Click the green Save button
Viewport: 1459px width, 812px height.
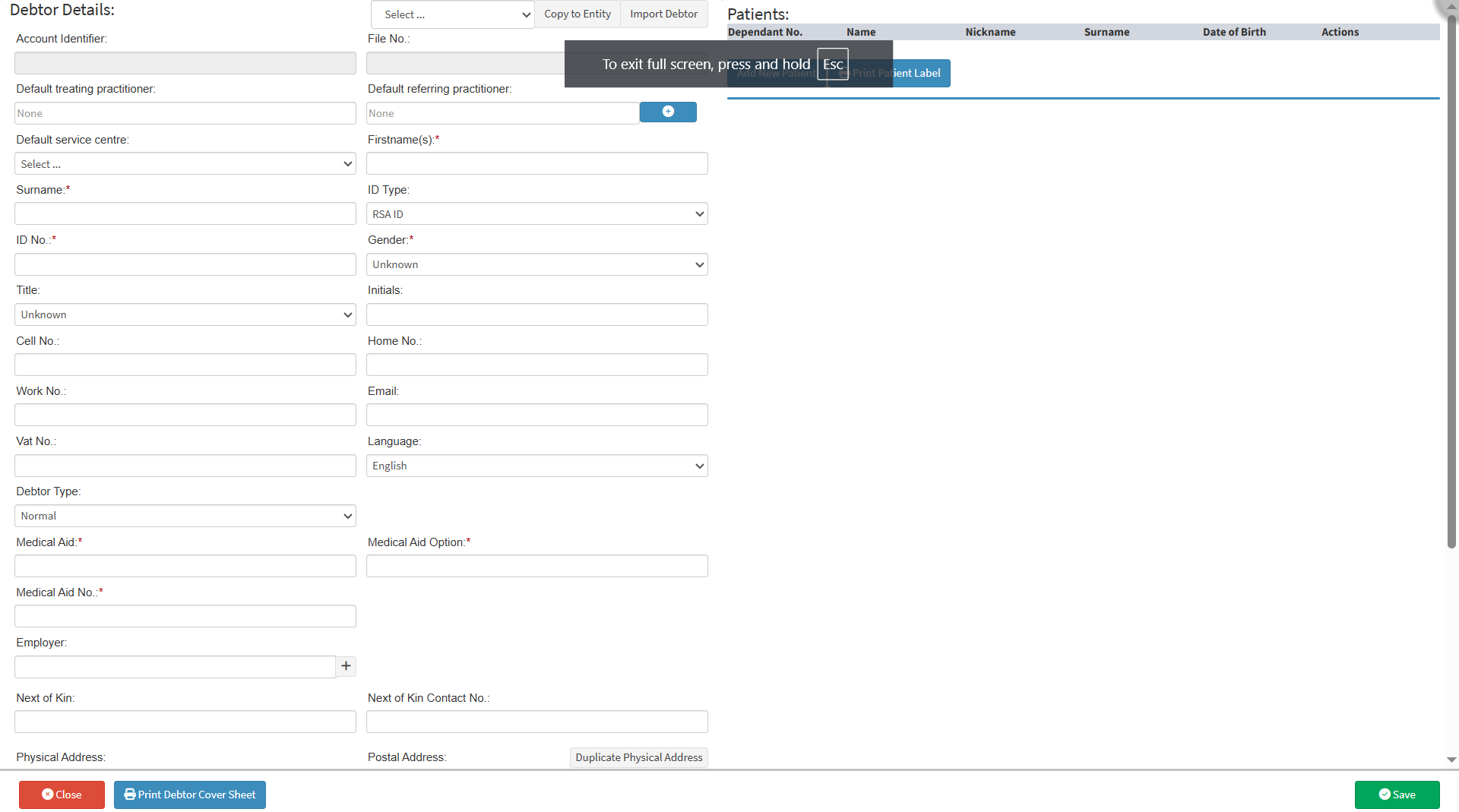point(1397,795)
